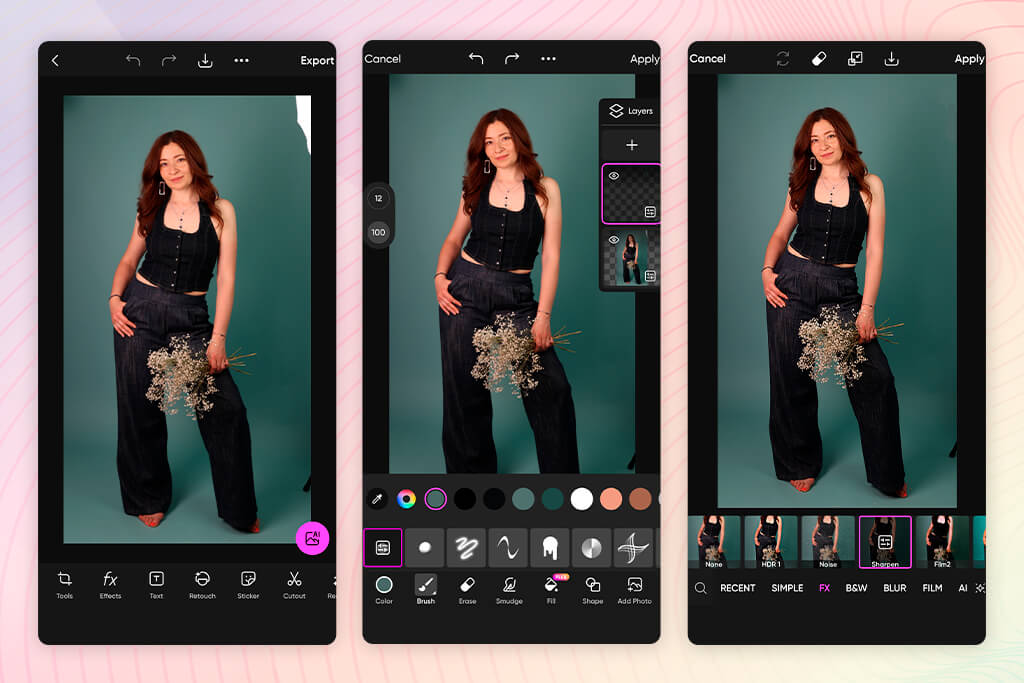Viewport: 1024px width, 683px height.
Task: Open the Sharpen effect settings
Action: click(x=885, y=542)
